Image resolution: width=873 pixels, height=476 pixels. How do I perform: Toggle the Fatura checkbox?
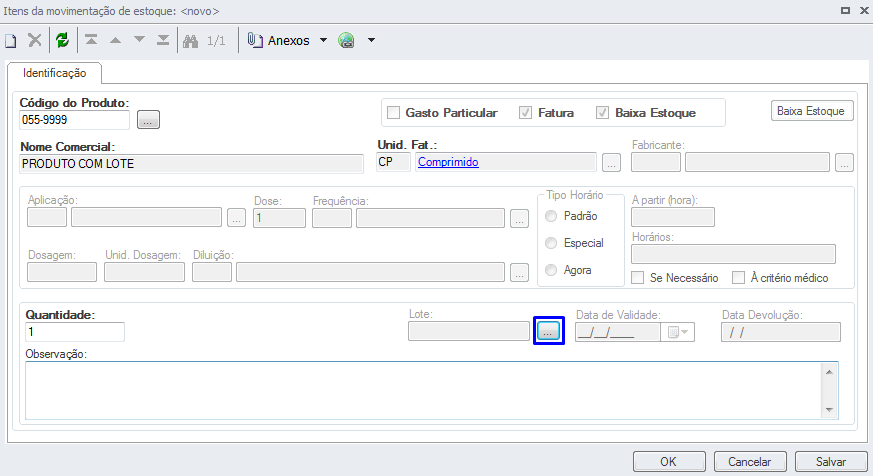point(525,112)
